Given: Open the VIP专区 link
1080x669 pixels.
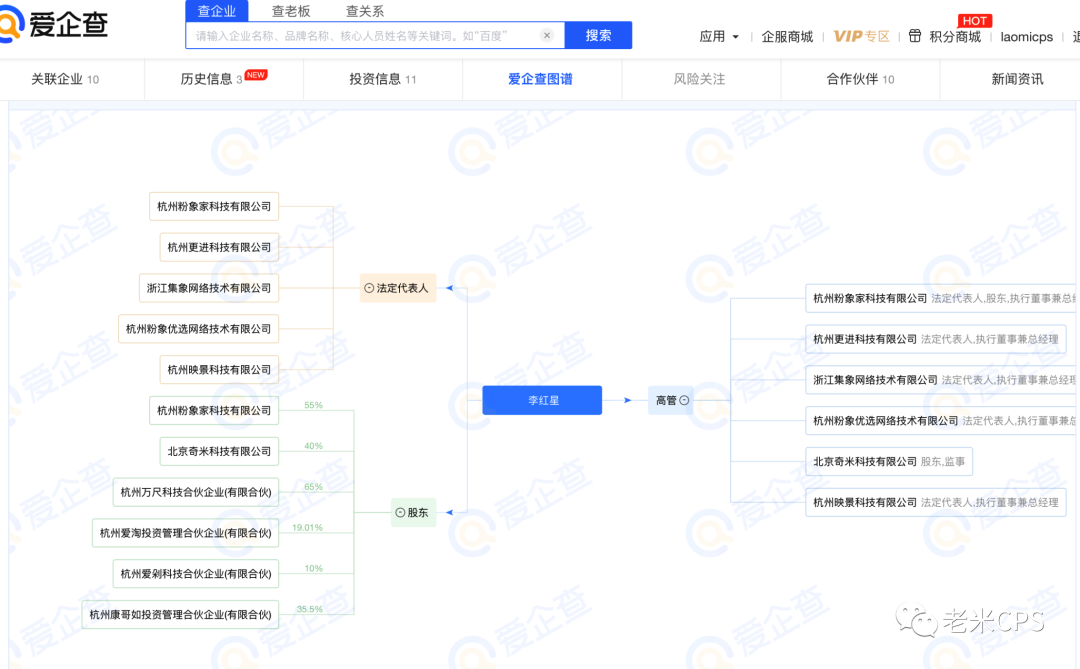Looking at the screenshot, I should pos(862,37).
